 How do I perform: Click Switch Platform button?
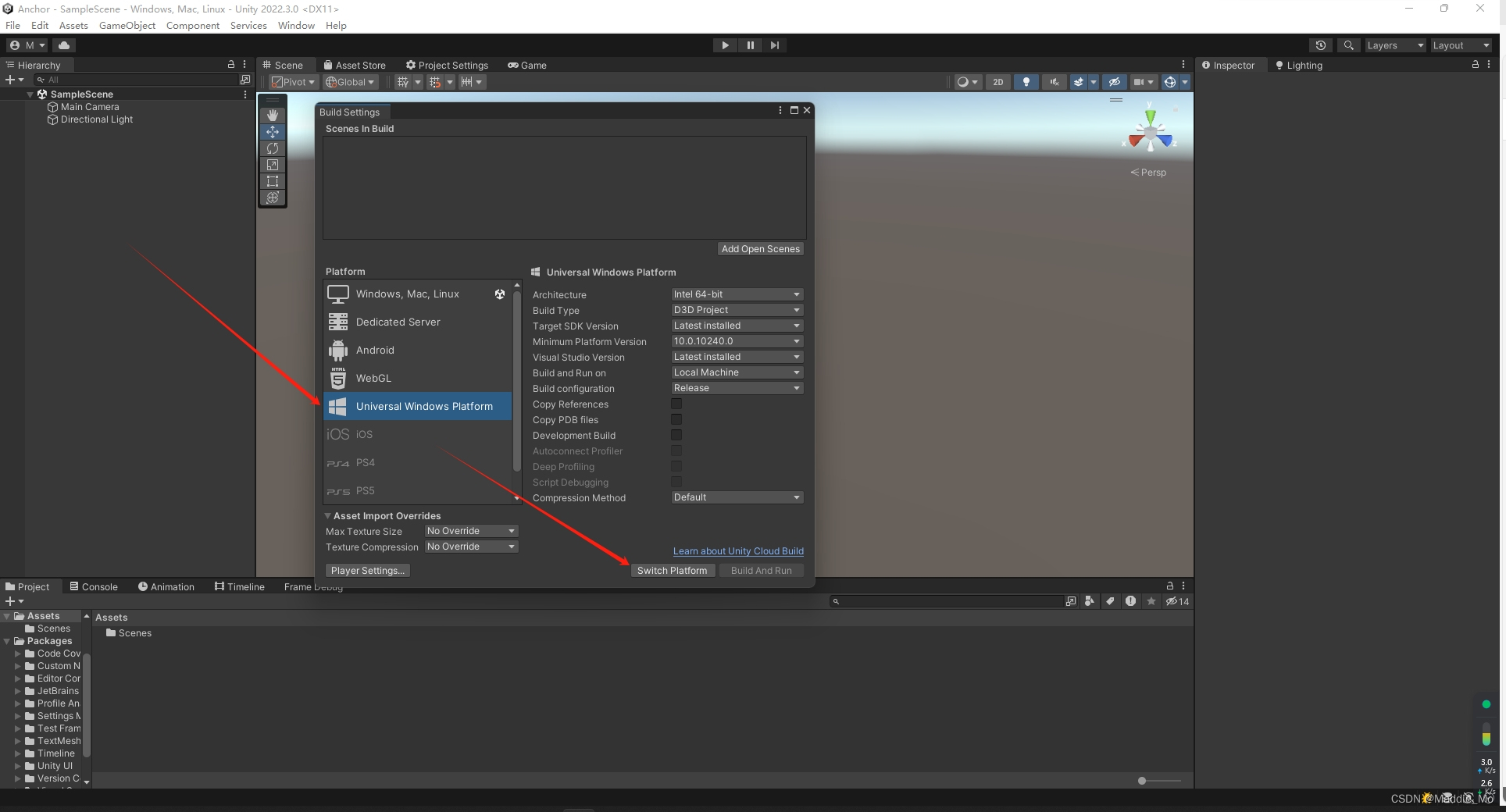pyautogui.click(x=672, y=571)
